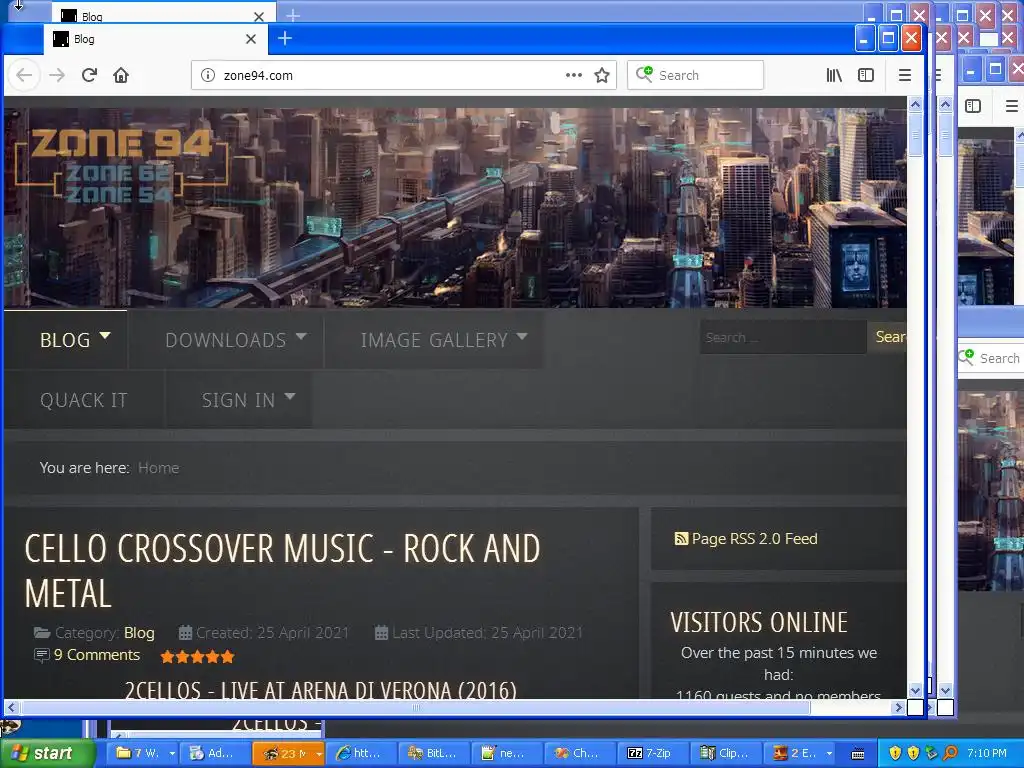Open the QUACK IT menu item

84,400
